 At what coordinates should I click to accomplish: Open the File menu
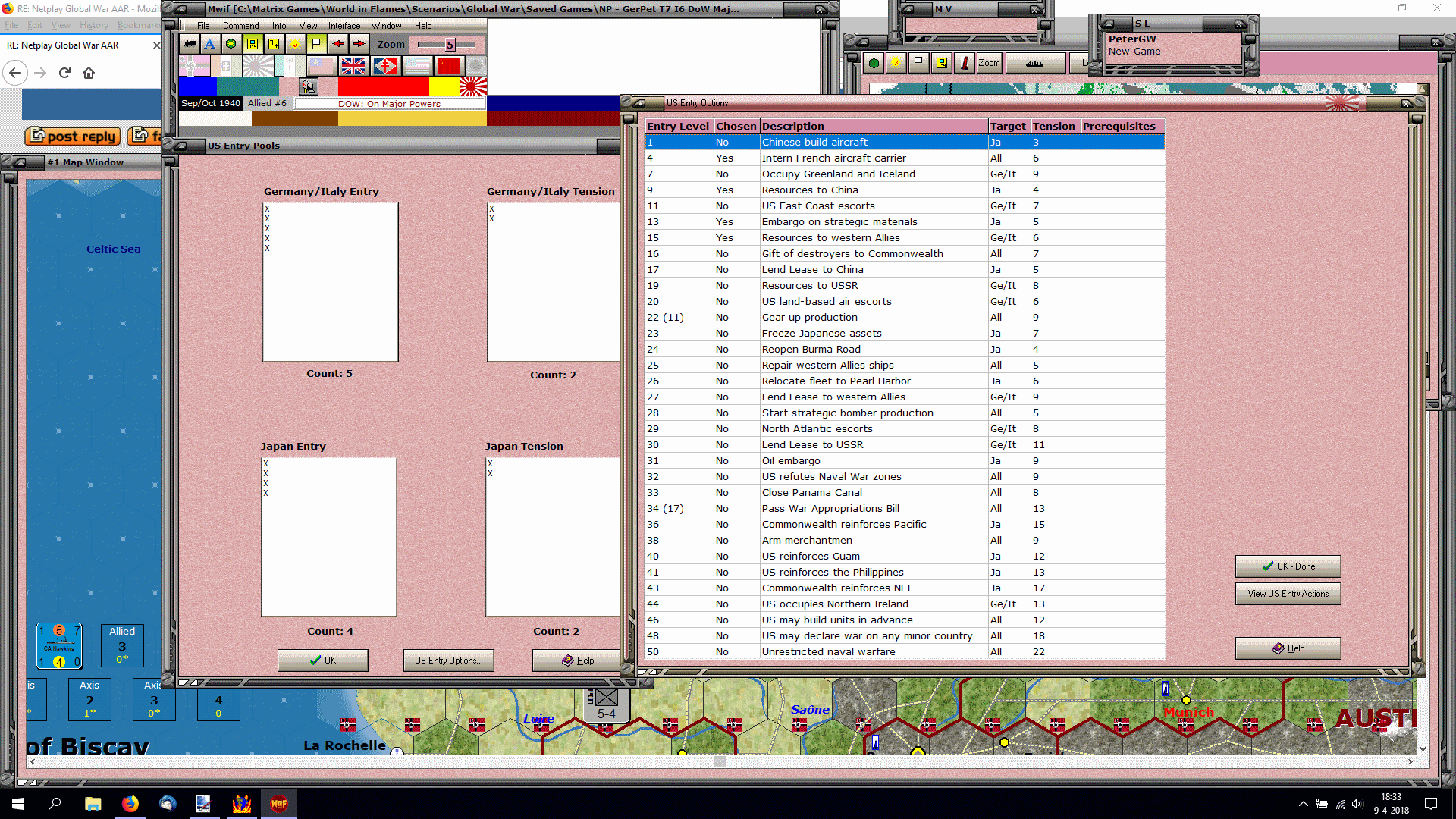(x=203, y=26)
